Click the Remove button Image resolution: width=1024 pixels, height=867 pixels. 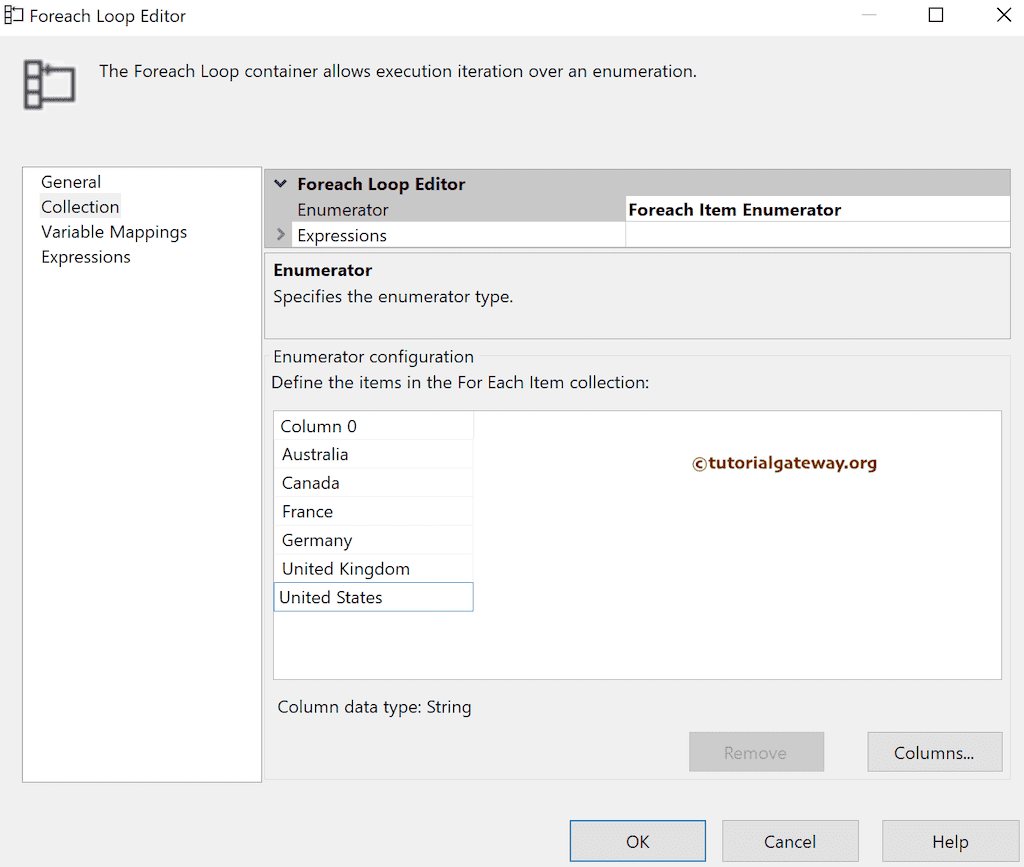(755, 753)
